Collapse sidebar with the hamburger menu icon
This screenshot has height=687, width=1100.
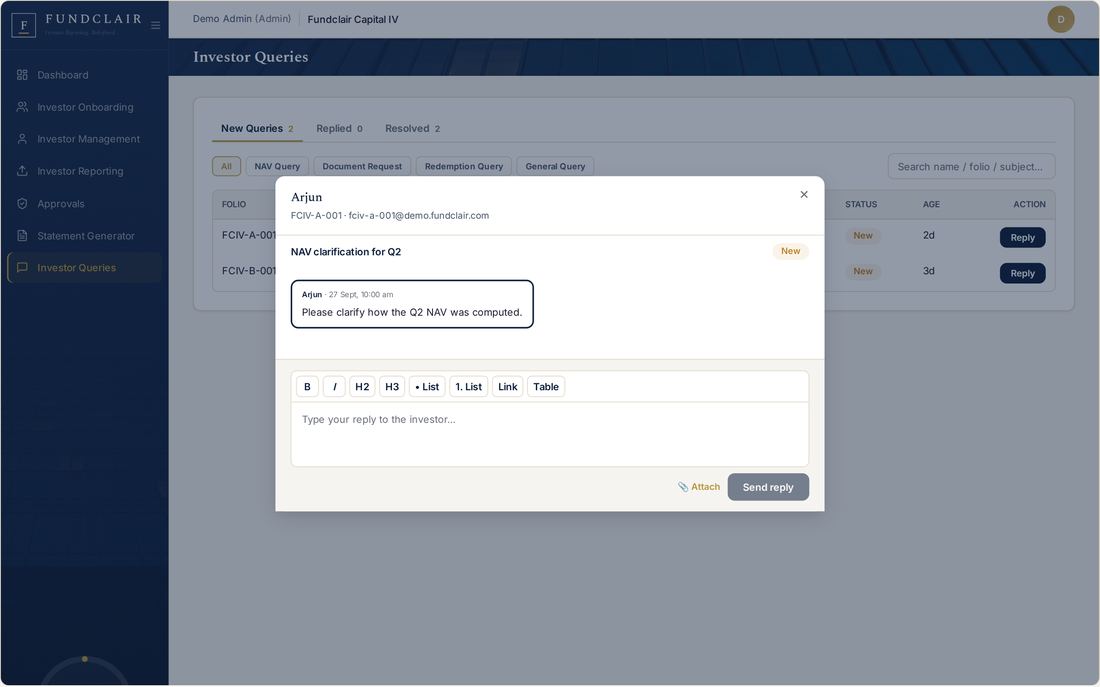pos(156,25)
